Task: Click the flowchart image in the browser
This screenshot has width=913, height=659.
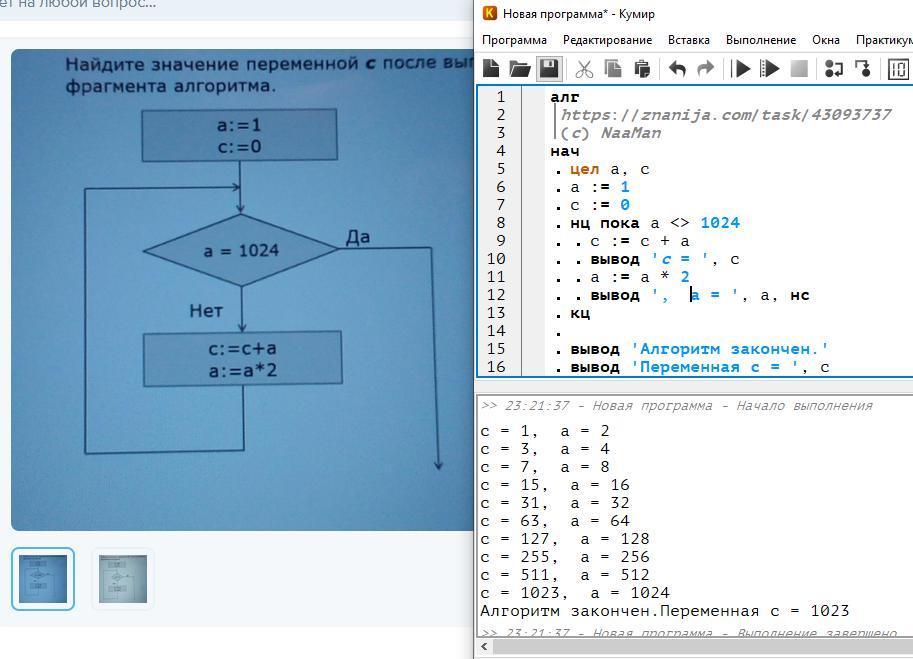Action: click(242, 289)
